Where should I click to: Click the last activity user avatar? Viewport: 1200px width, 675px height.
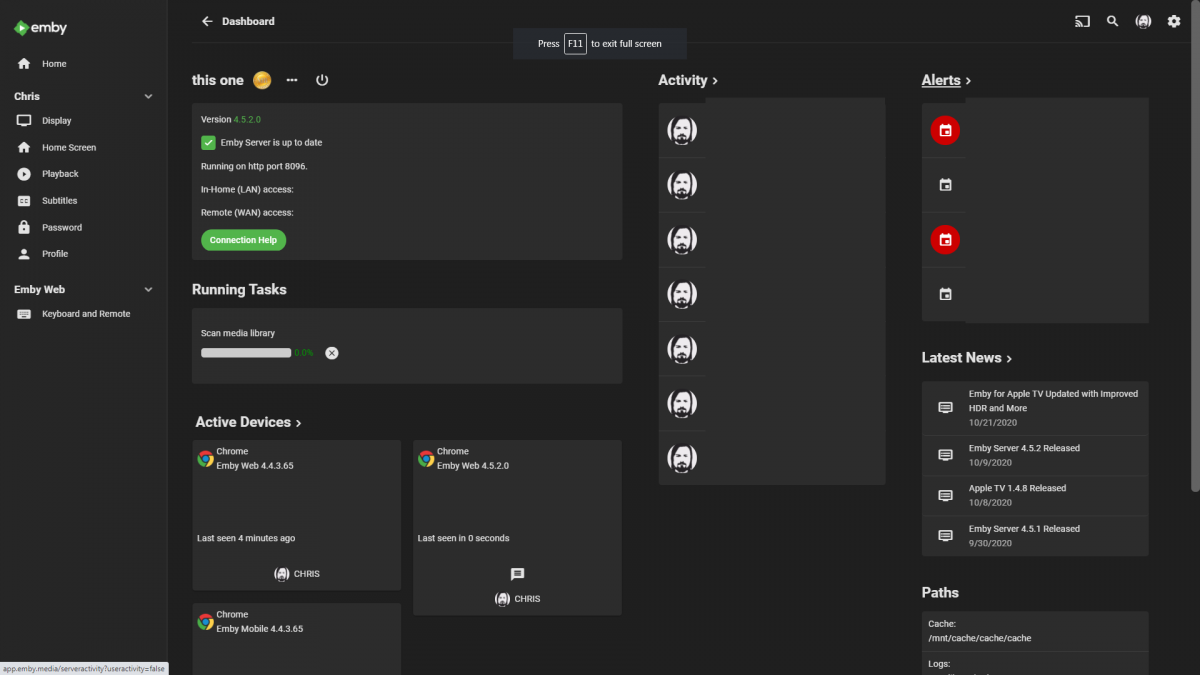tap(682, 459)
